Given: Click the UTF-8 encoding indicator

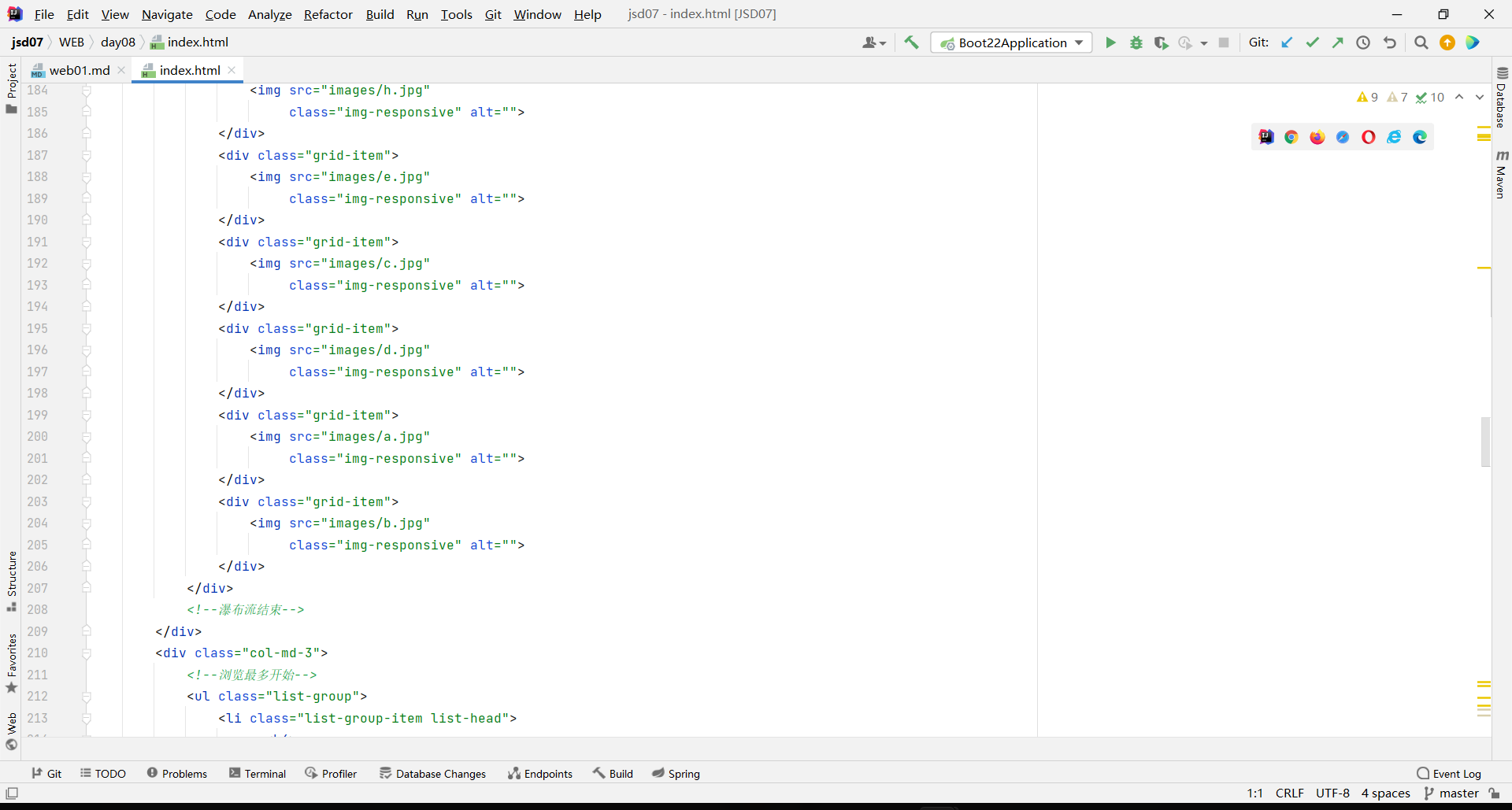Looking at the screenshot, I should pyautogui.click(x=1332, y=793).
